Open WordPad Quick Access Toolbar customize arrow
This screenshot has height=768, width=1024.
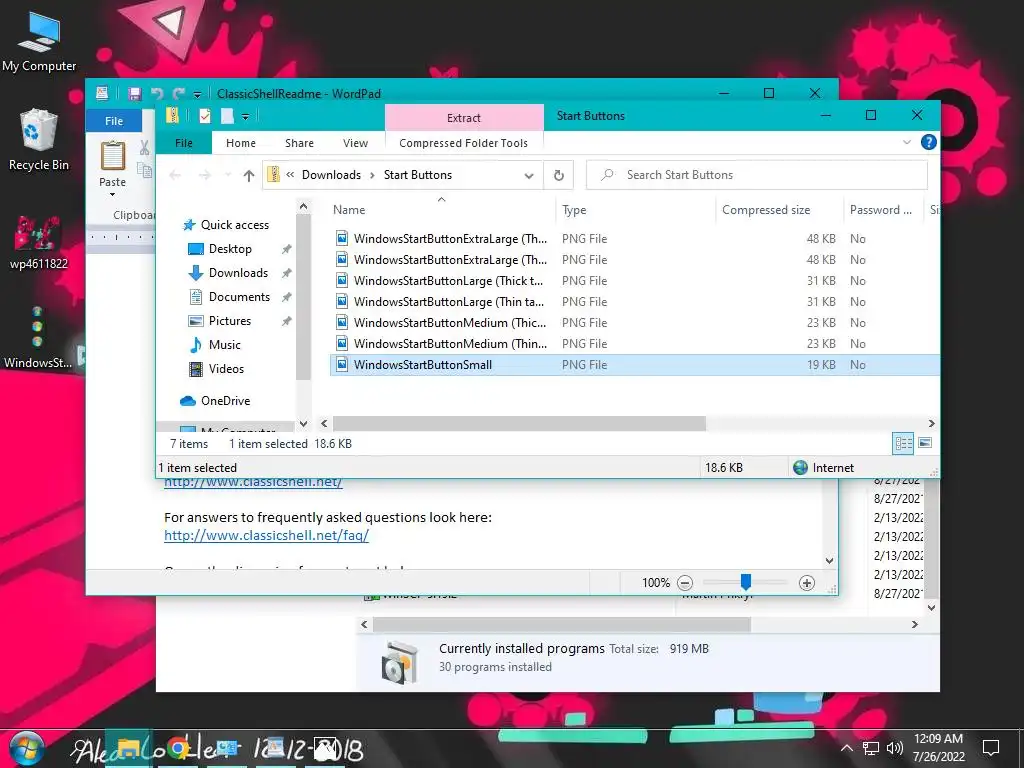coord(197,95)
